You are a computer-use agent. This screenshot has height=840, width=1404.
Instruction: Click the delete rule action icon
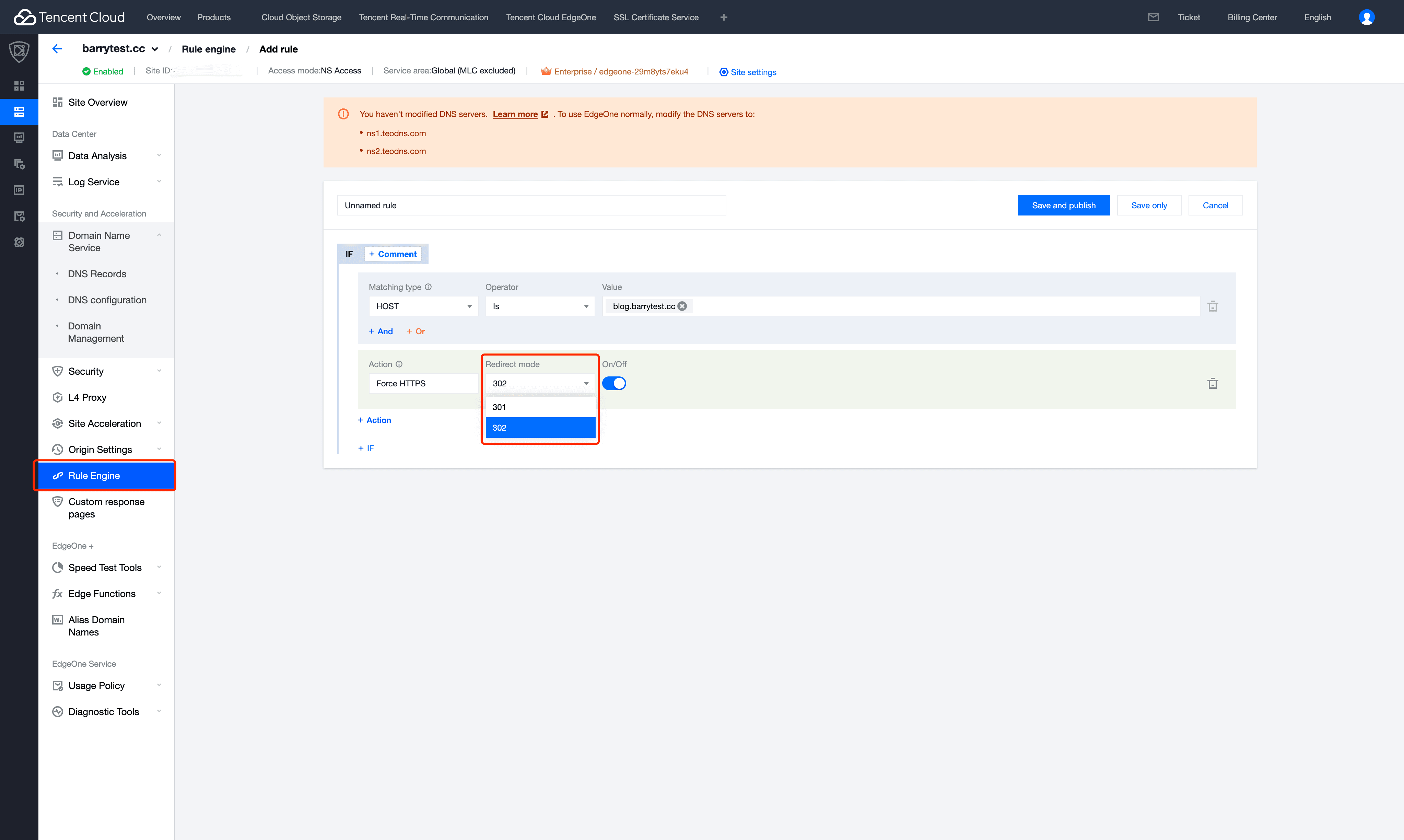[1214, 383]
